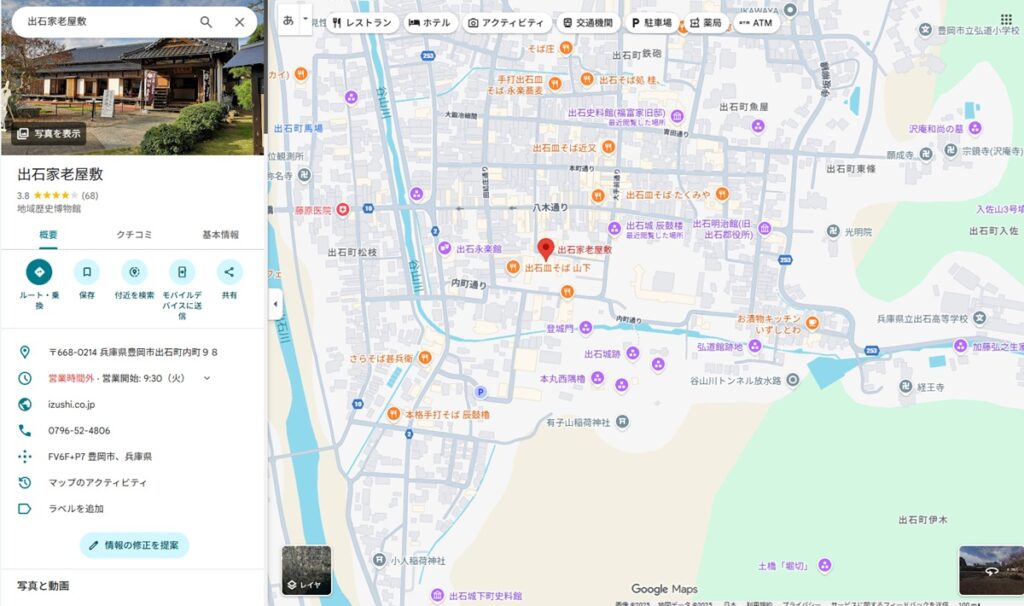1024x606 pixels.
Task: Click the red pin for 出石家老屋敷
Action: click(x=545, y=249)
